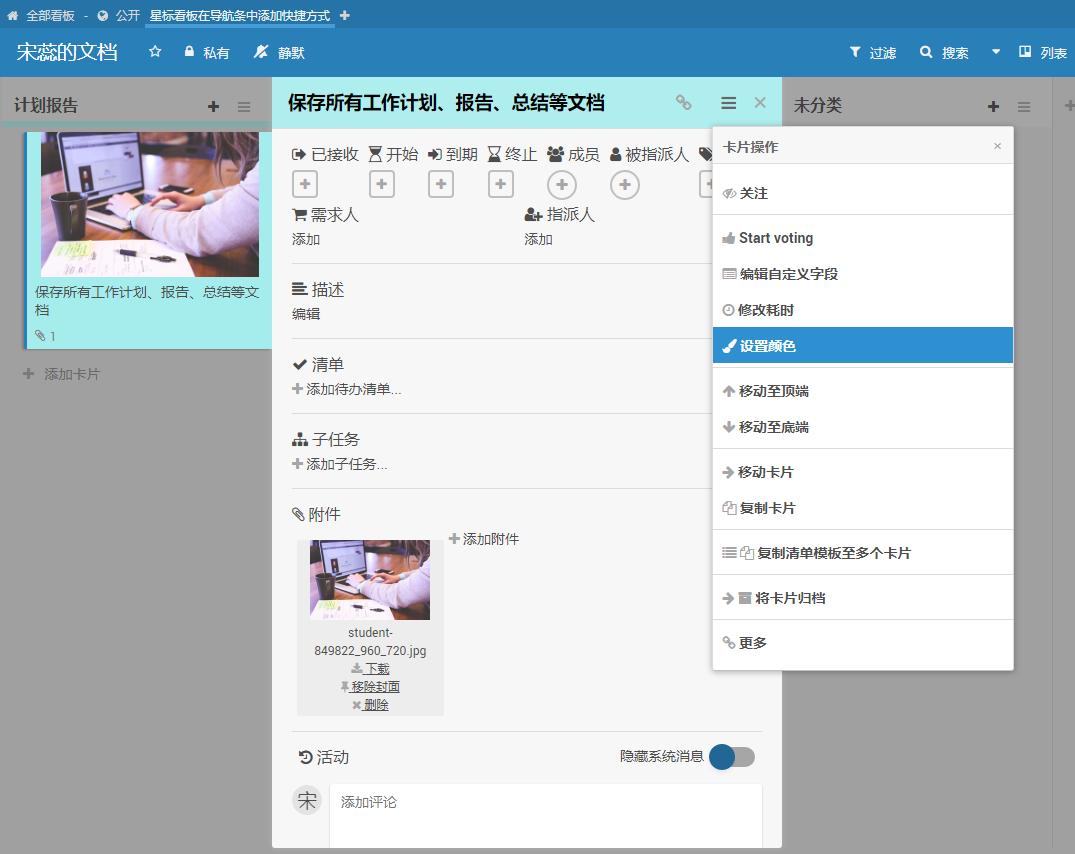Select 设置颜色 from card actions
Screen dimensions: 1075x854
(x=767, y=346)
